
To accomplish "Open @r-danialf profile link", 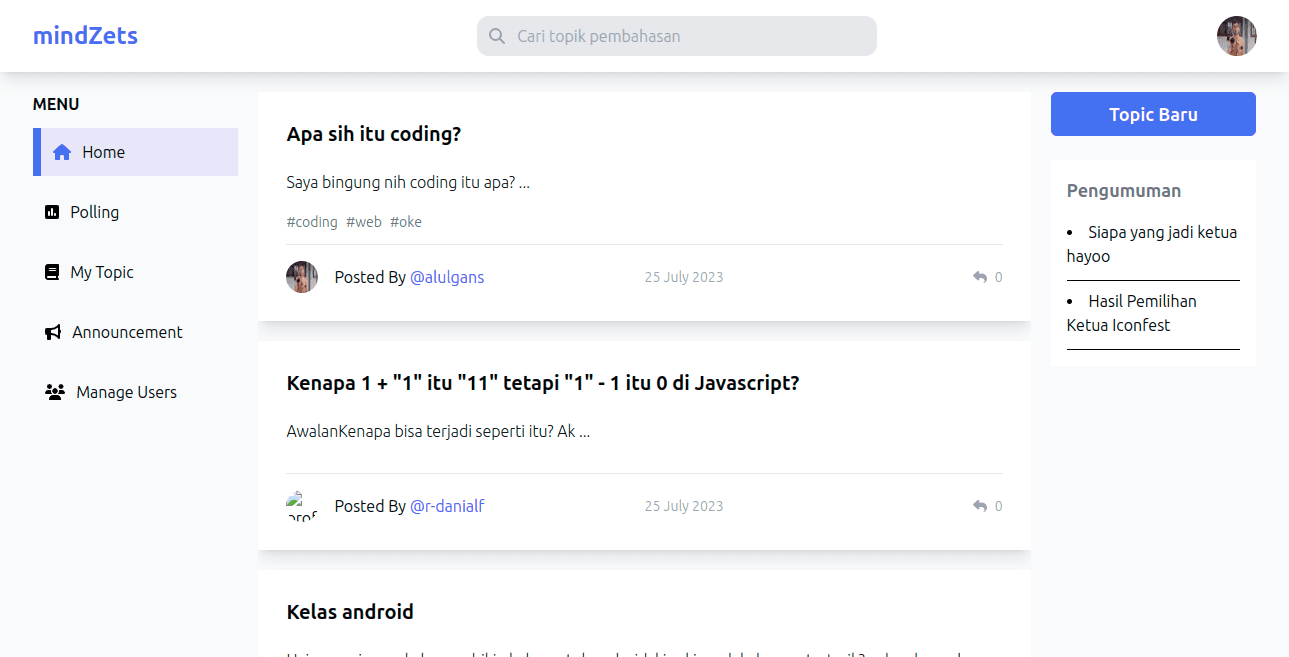I will [x=447, y=506].
